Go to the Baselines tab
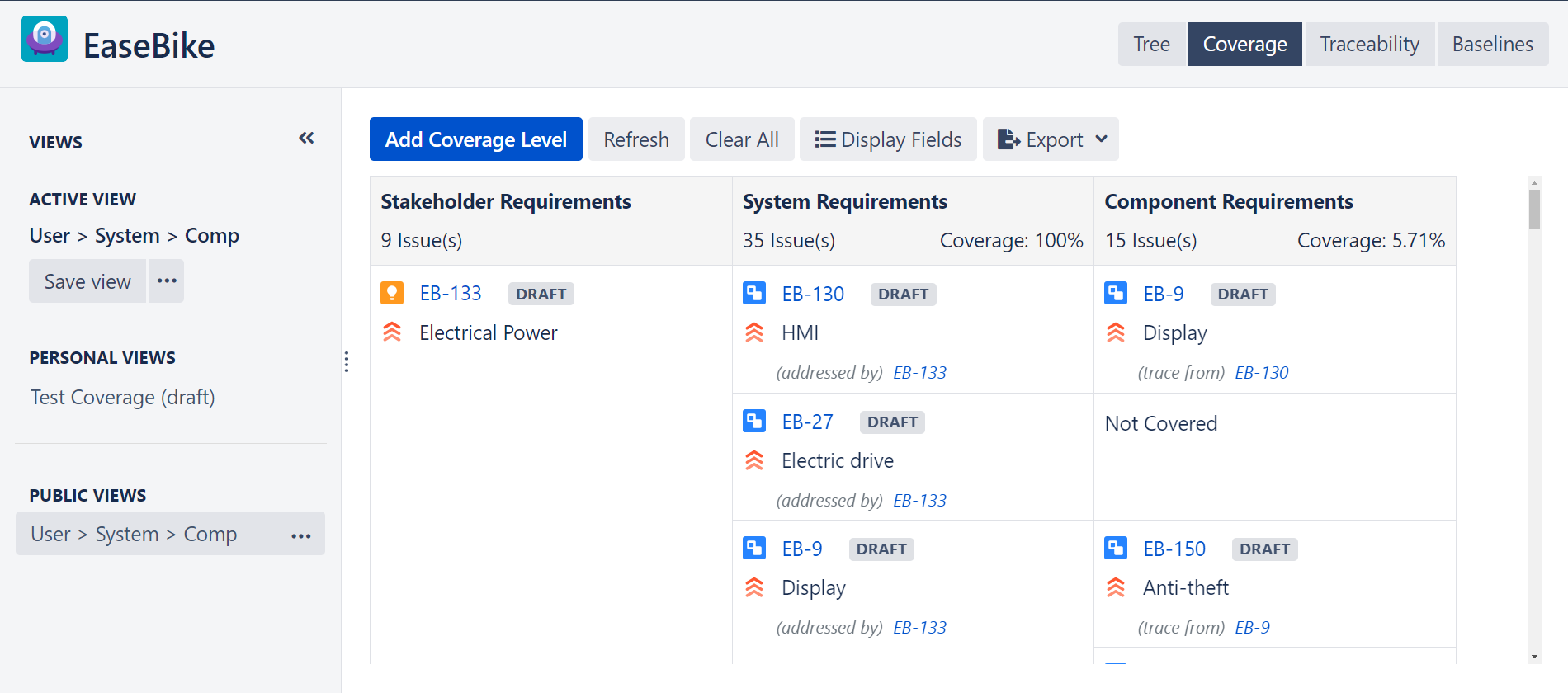 (x=1492, y=44)
